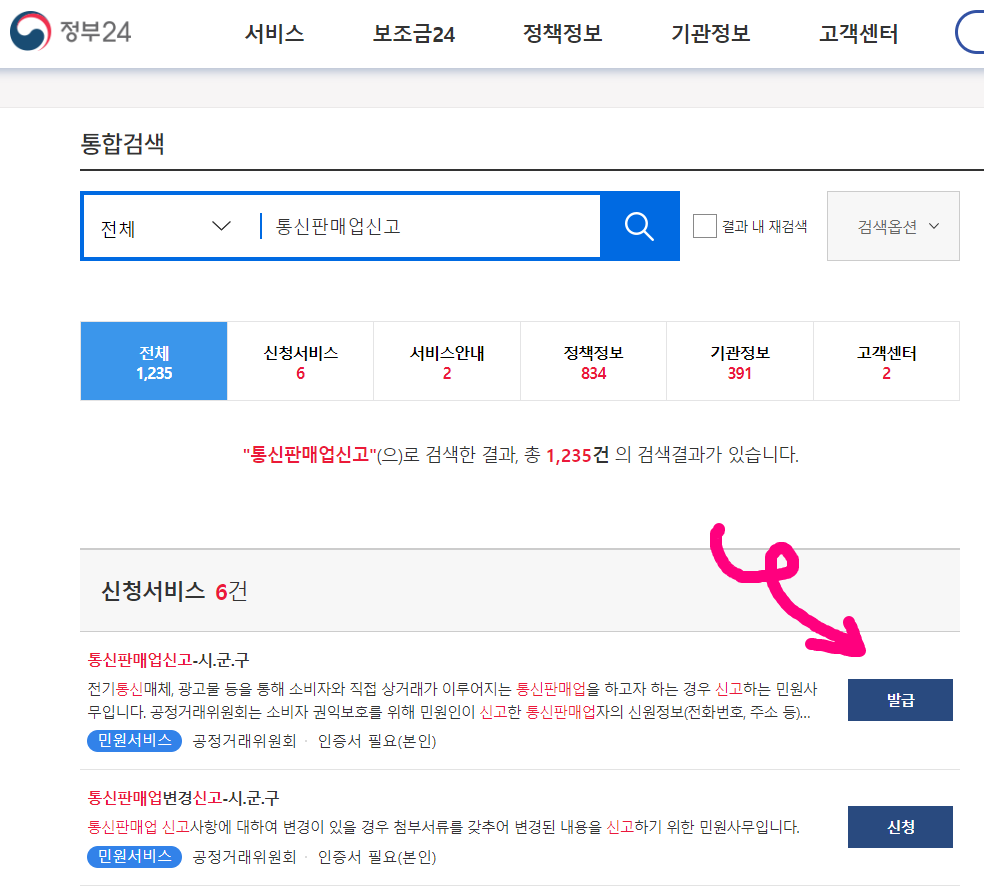Open the 정부24 home logo
Image resolution: width=984 pixels, height=892 pixels.
coord(70,31)
